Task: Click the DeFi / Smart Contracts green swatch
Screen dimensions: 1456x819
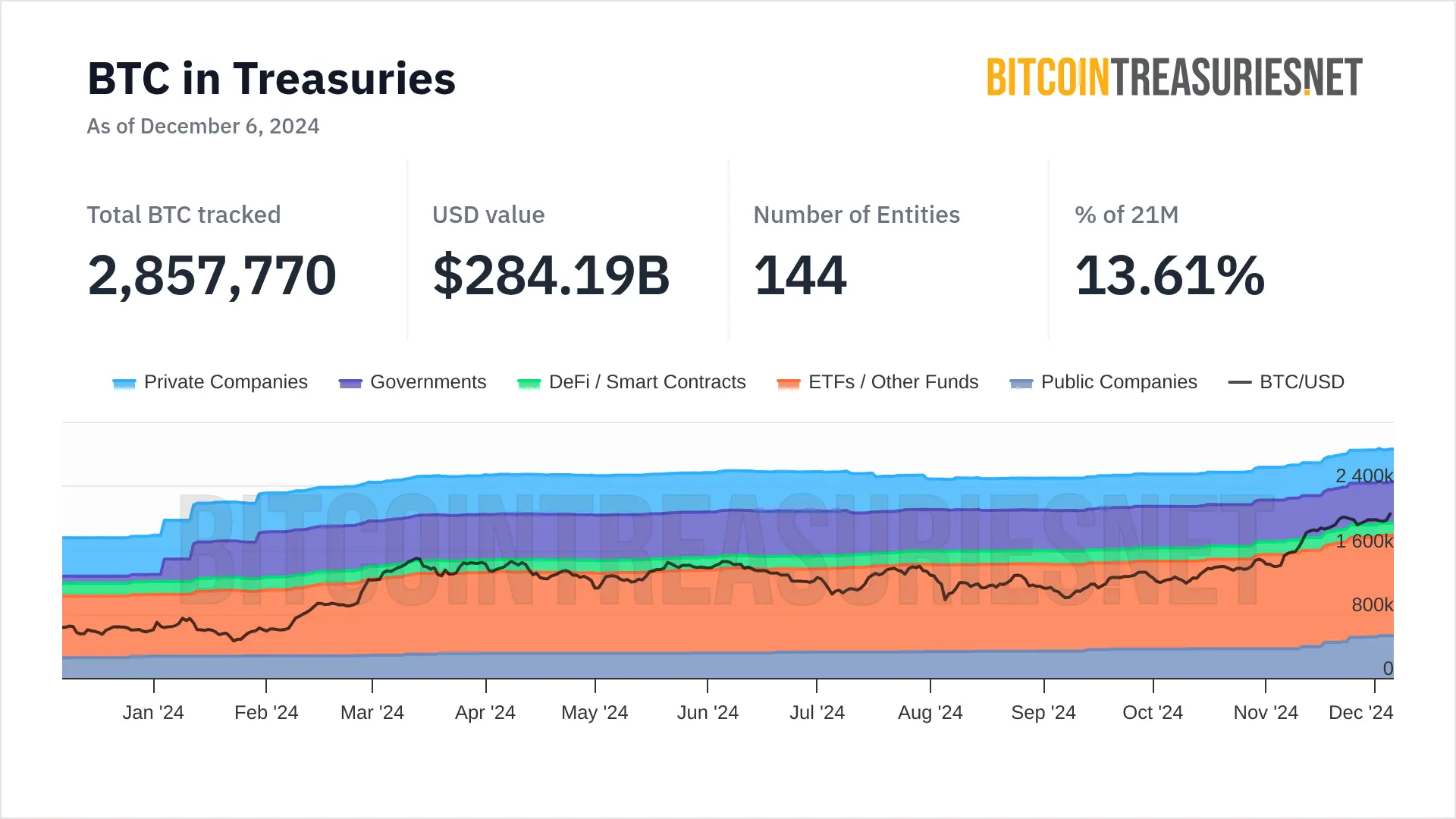Action: point(529,383)
